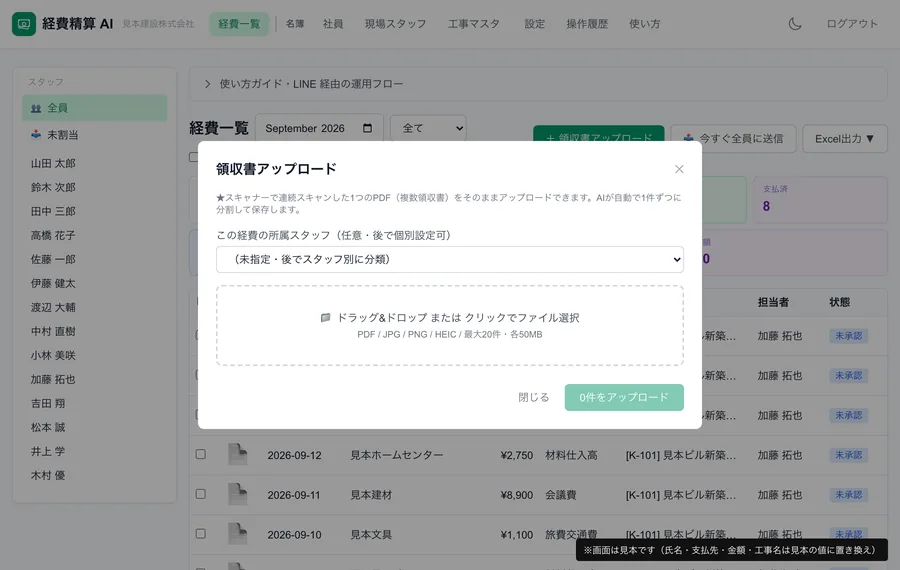900x570 pixels.
Task: Click 未承認 badge in 2026-09-12 row
Action: [x=848, y=455]
